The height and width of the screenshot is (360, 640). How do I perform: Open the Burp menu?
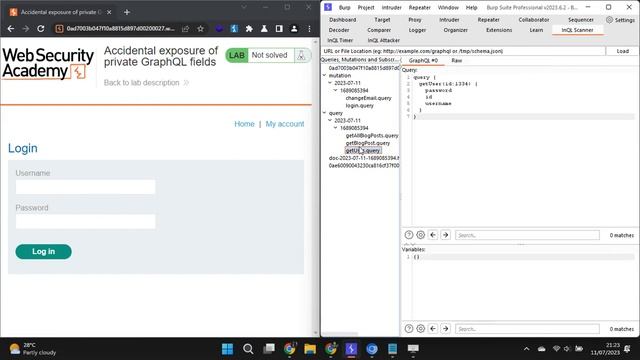coord(344,7)
